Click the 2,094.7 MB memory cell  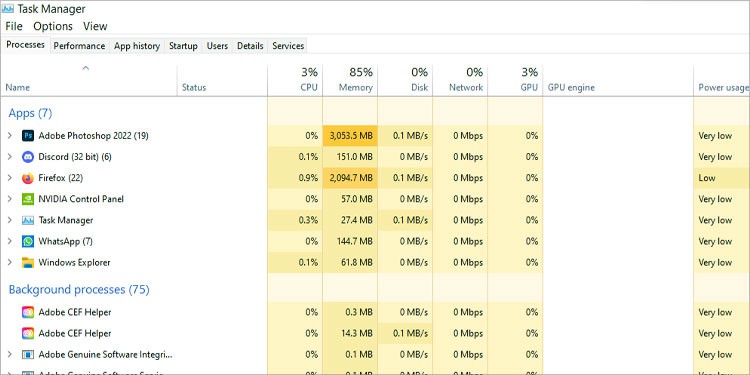click(350, 178)
